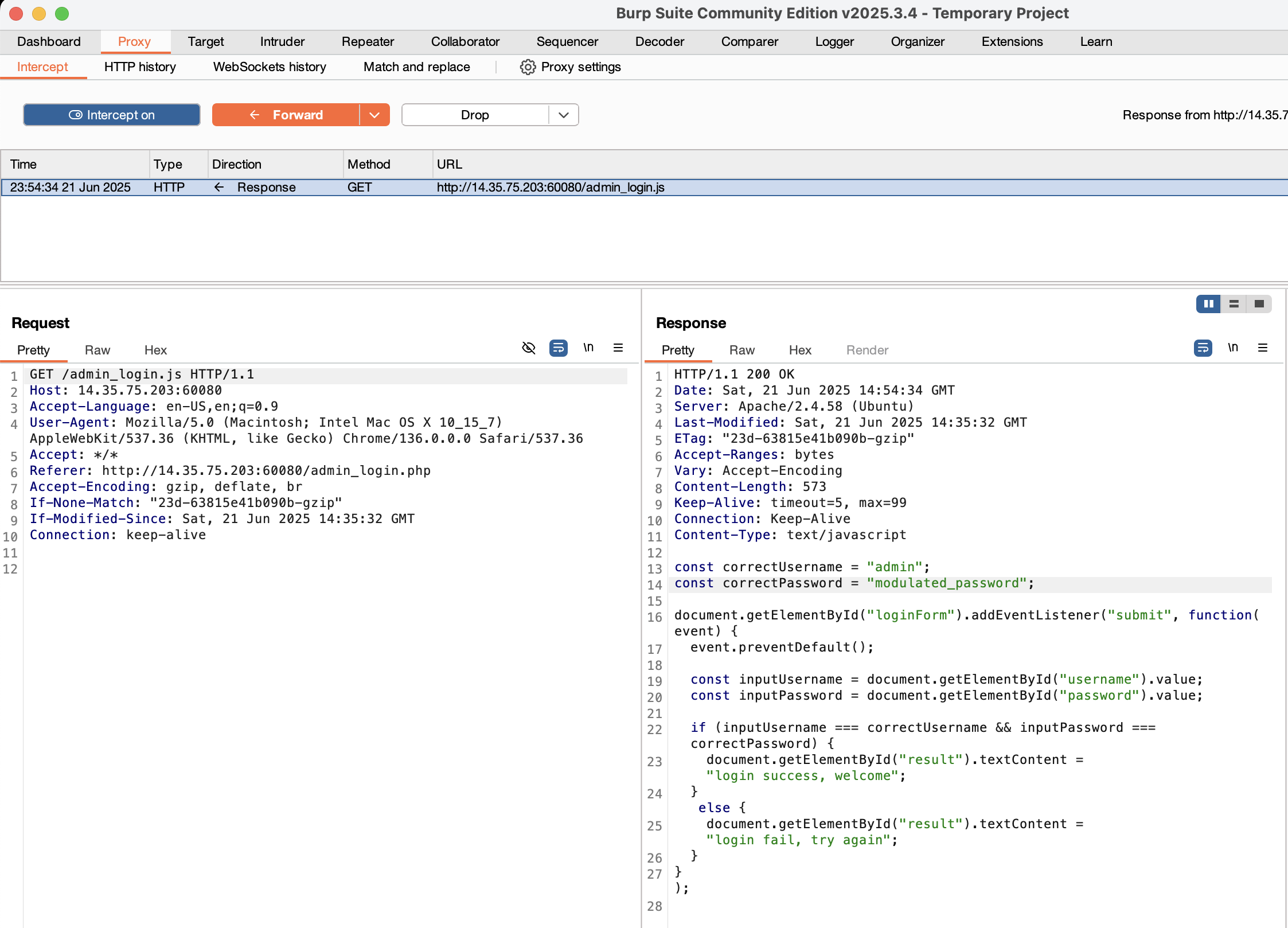
Task: Click the Drop button
Action: click(x=475, y=115)
